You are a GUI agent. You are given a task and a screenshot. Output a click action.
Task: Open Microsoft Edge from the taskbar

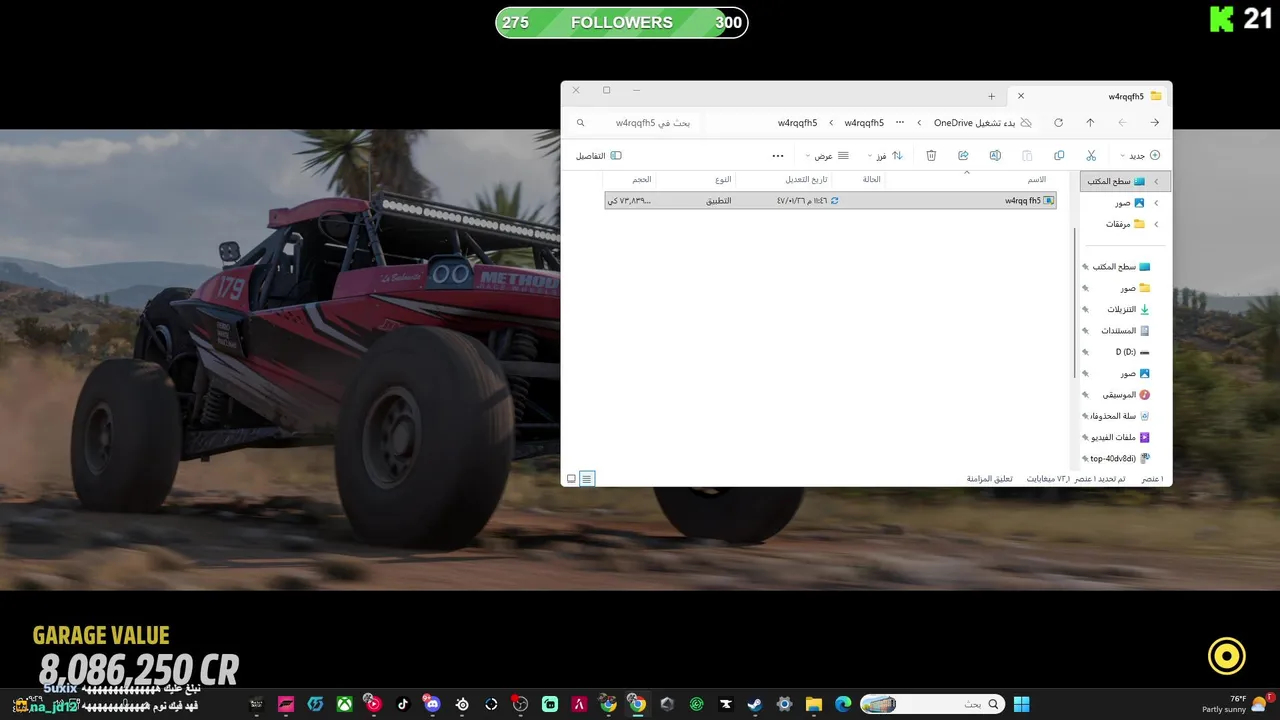[842, 704]
